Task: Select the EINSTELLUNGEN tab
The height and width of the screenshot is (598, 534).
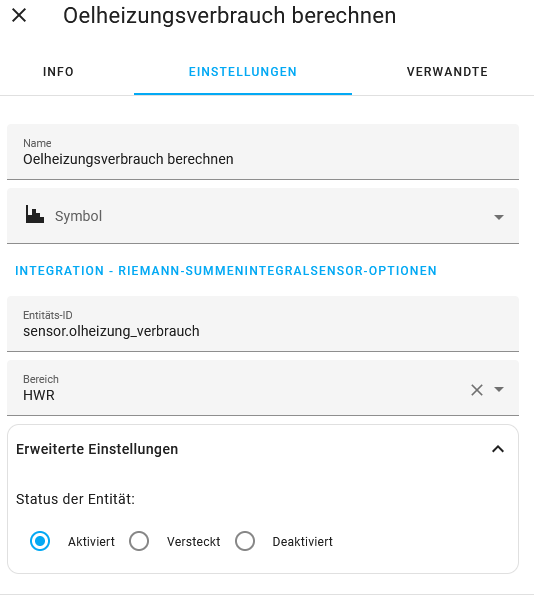Action: tap(243, 72)
